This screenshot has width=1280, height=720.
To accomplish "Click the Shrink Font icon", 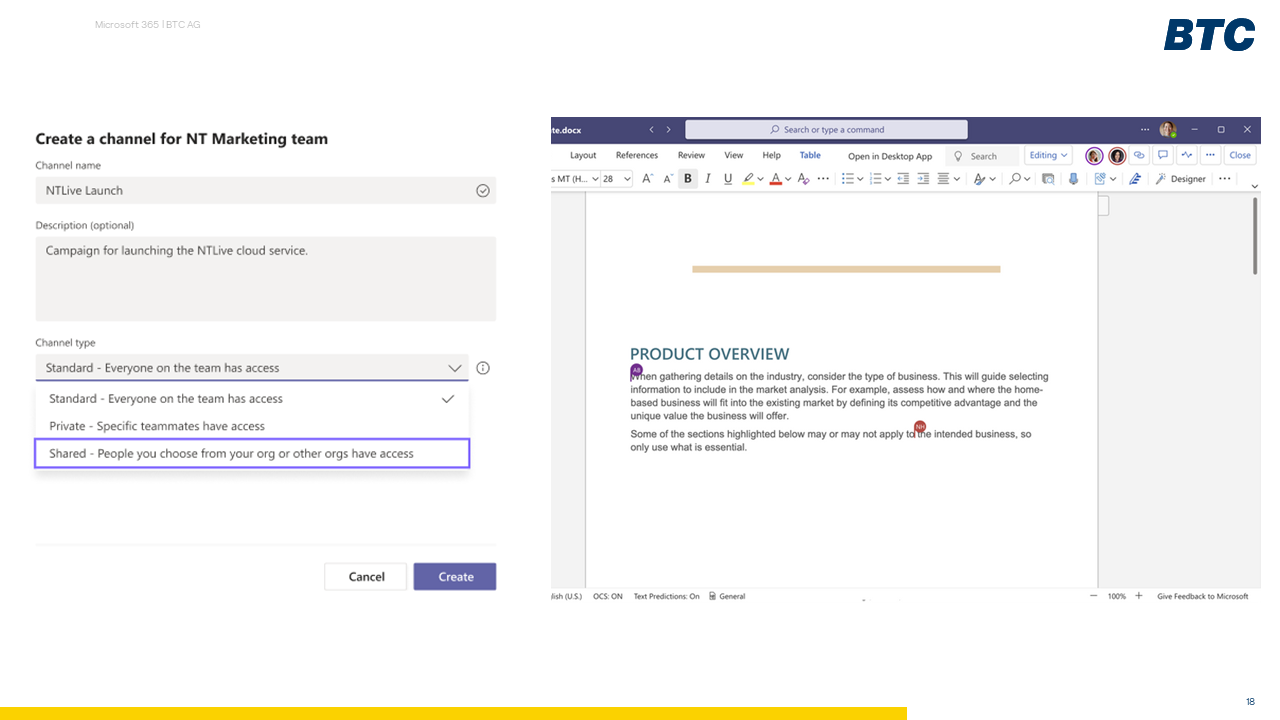I will [667, 179].
